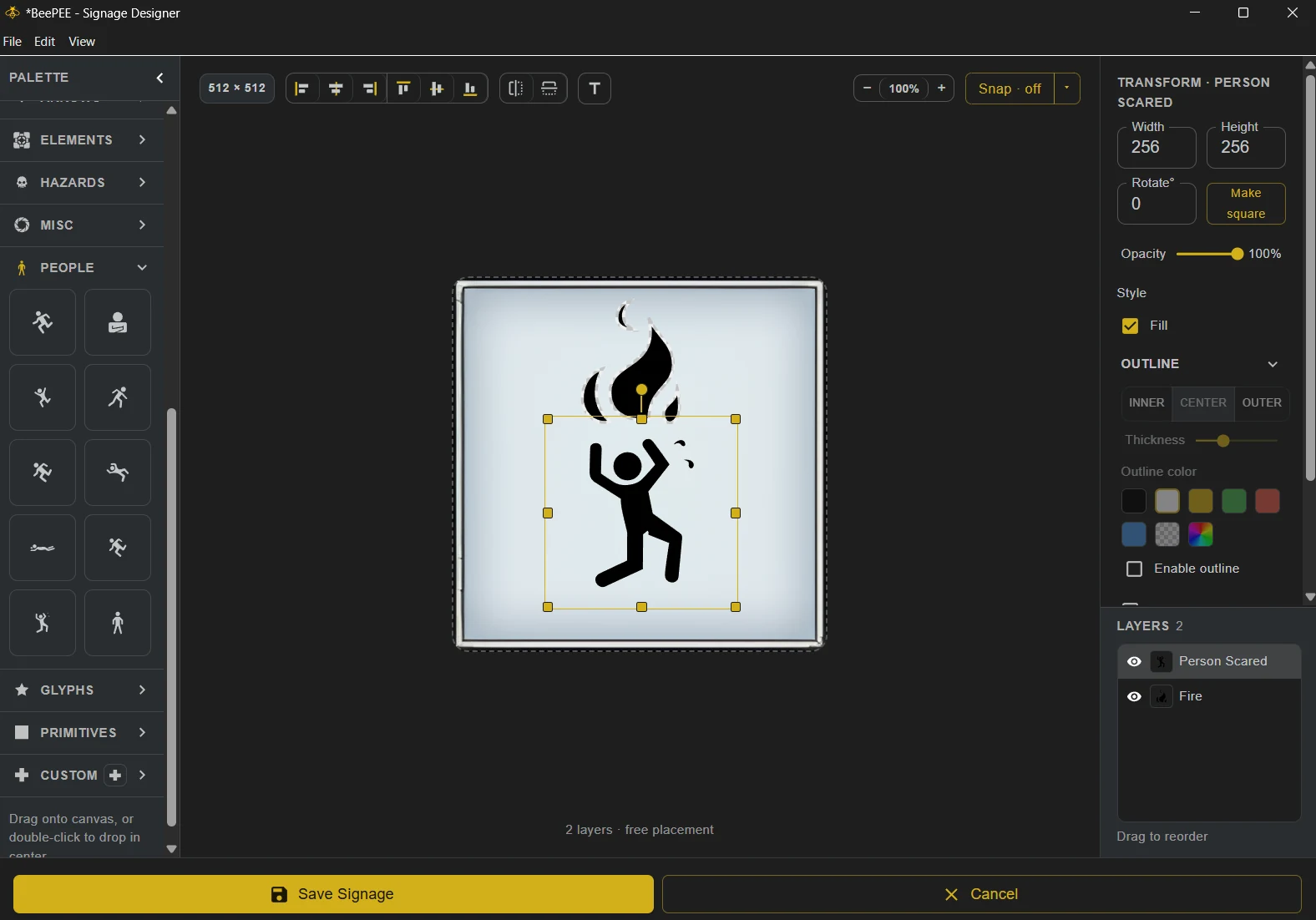Toggle the Snap off button

click(1010, 88)
